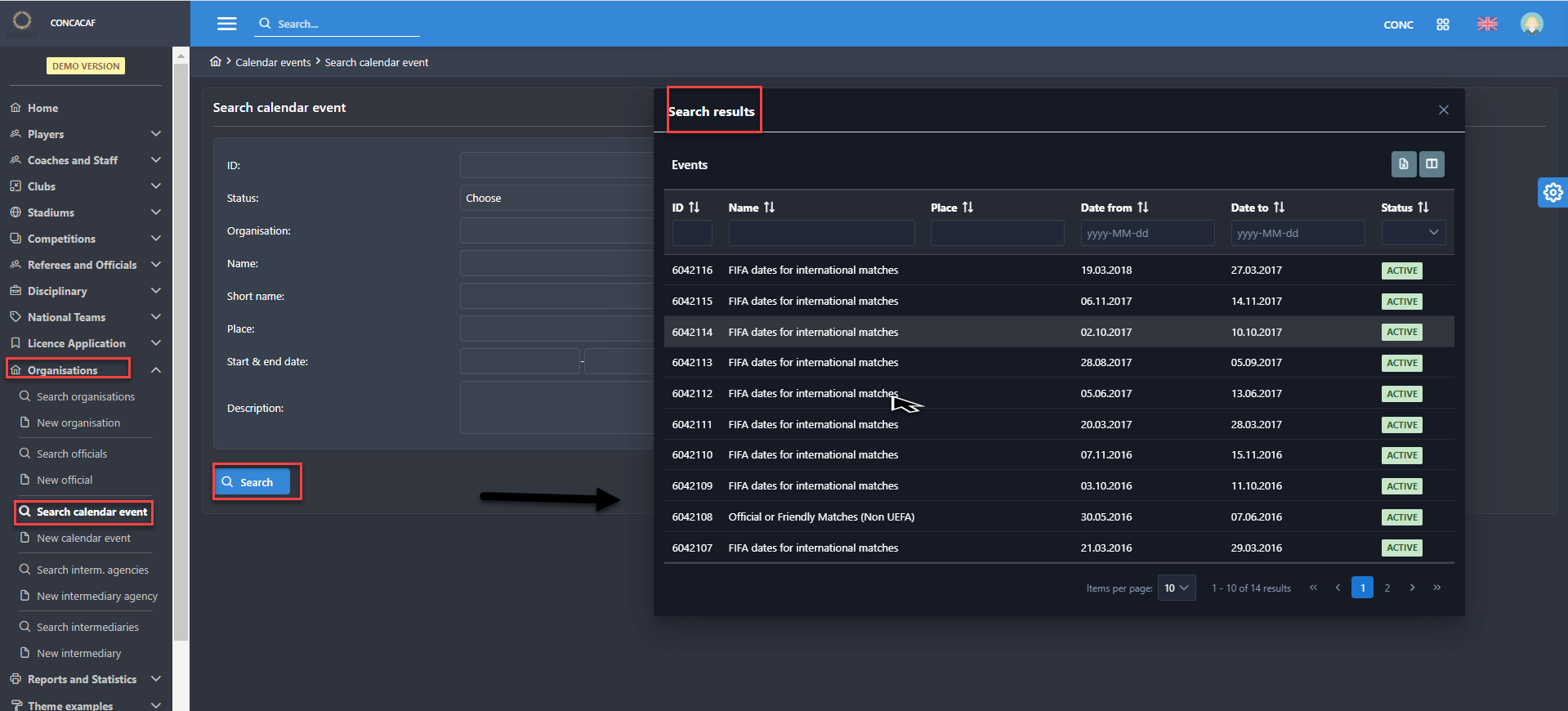Viewport: 1568px width, 711px height.
Task: Go to results page 2
Action: (1387, 588)
